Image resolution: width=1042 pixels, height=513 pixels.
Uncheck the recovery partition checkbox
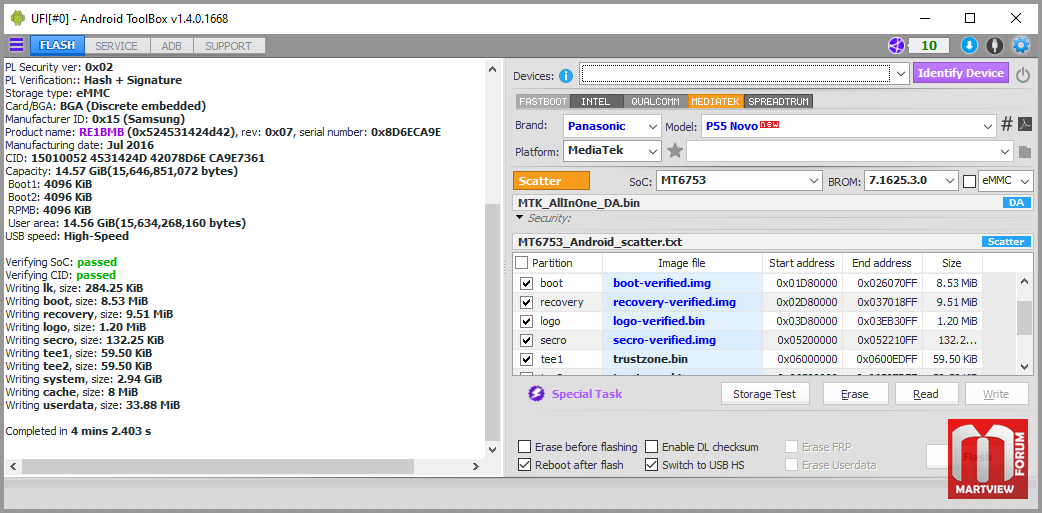pos(526,302)
